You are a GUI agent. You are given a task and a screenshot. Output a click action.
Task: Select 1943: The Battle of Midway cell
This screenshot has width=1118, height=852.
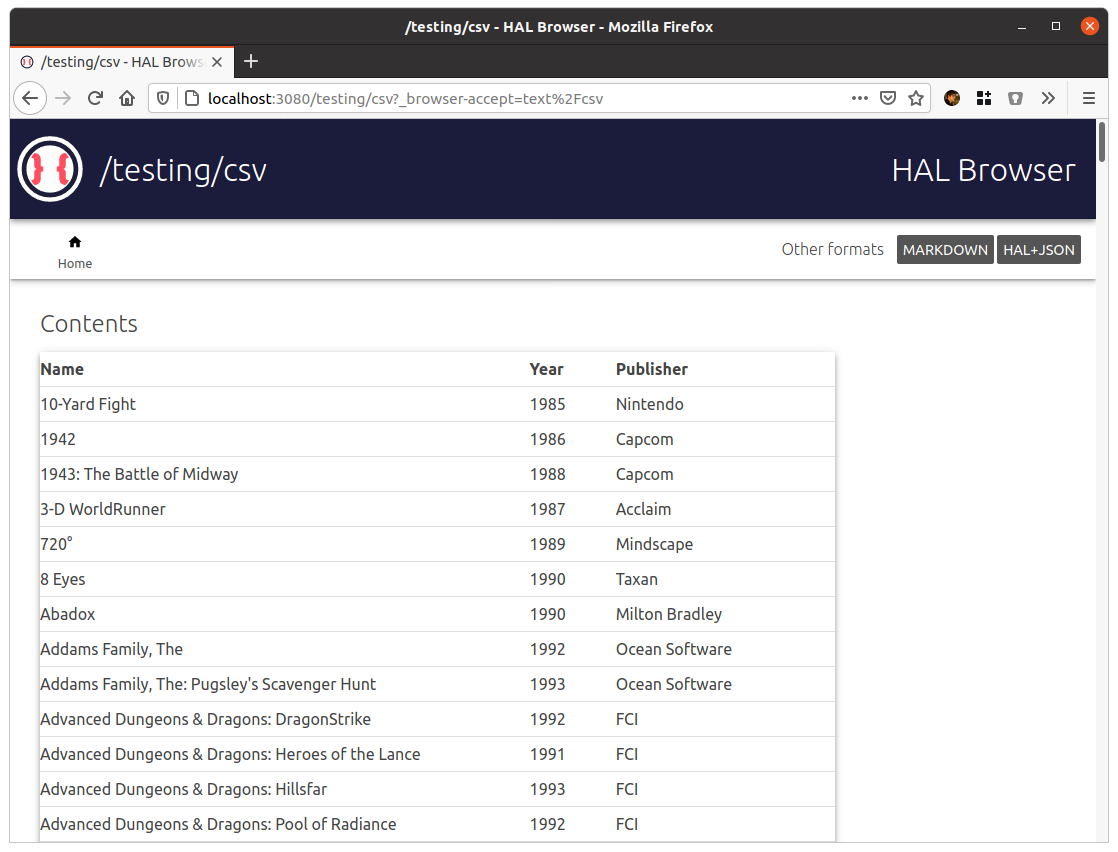(x=139, y=474)
